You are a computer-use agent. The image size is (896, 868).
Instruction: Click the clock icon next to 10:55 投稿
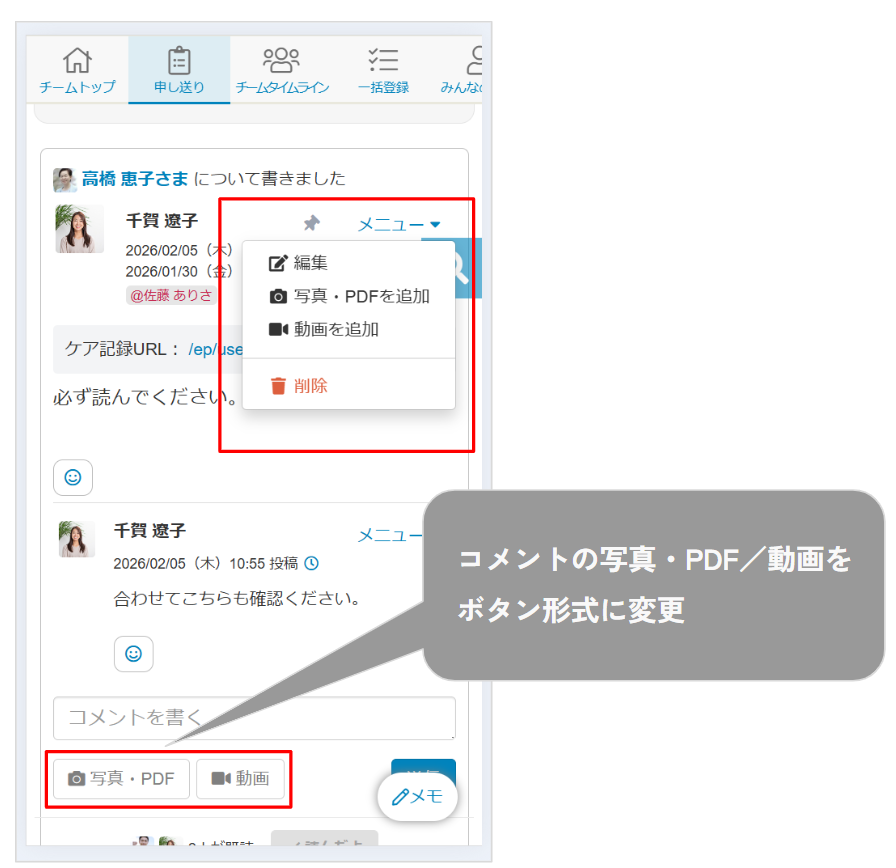point(311,564)
